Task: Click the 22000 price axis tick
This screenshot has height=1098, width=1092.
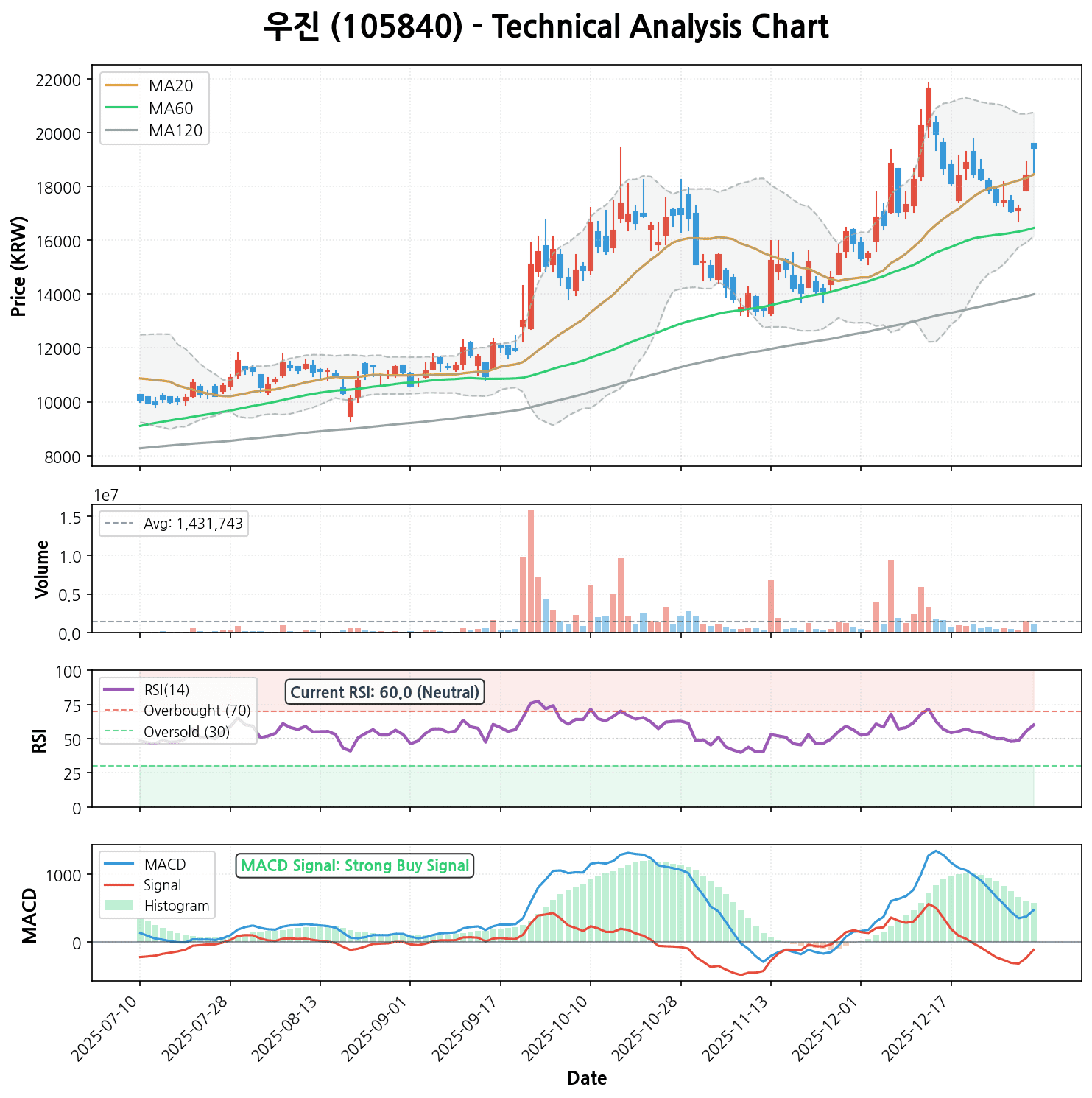Action: click(57, 80)
